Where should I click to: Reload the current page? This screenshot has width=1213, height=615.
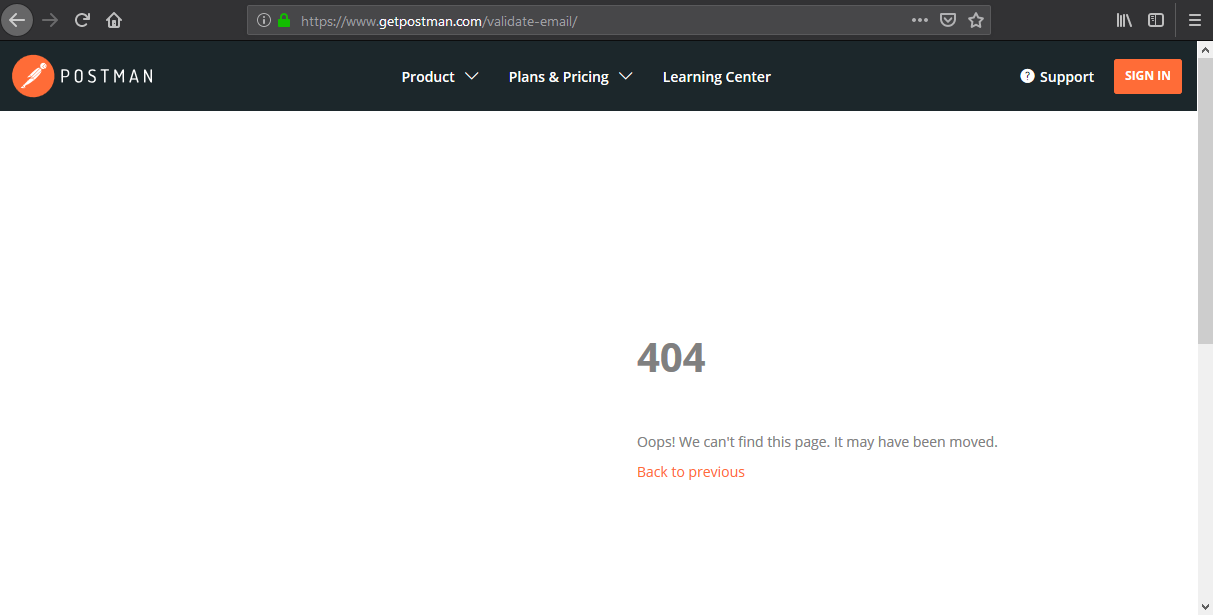[x=82, y=19]
